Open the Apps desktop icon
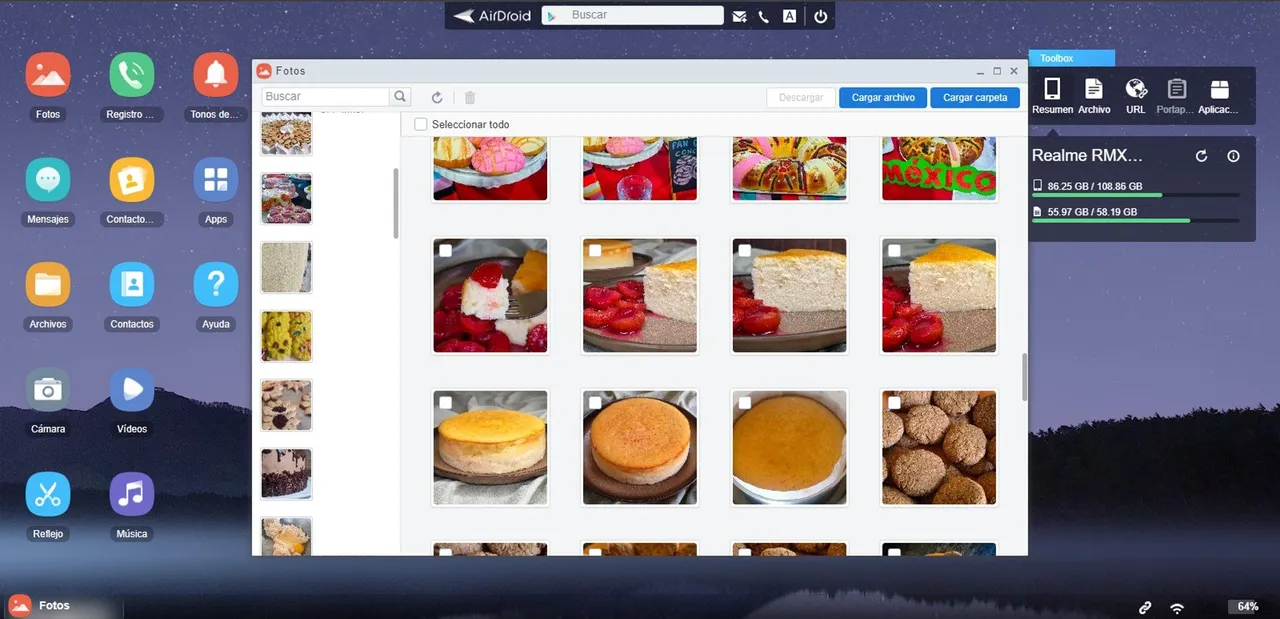Viewport: 1280px width, 619px height. click(x=216, y=180)
